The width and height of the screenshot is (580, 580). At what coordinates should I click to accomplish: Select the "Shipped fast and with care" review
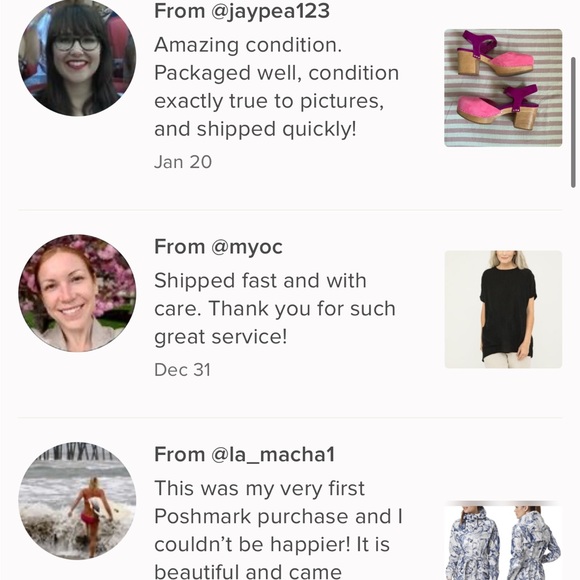point(275,309)
